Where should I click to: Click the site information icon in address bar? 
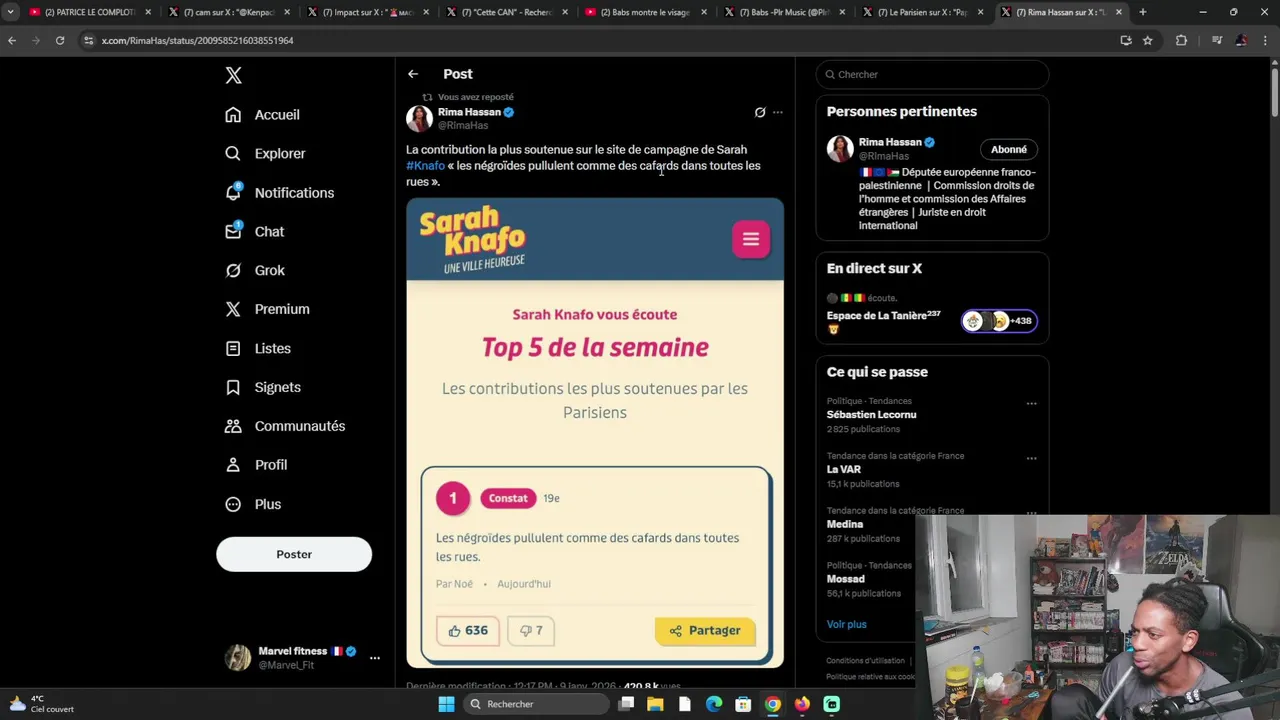point(88,40)
